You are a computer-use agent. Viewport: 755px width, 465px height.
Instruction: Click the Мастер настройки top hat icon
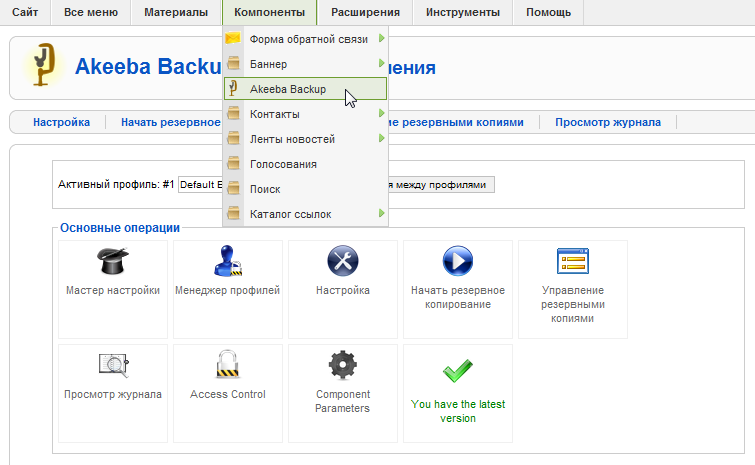(113, 261)
